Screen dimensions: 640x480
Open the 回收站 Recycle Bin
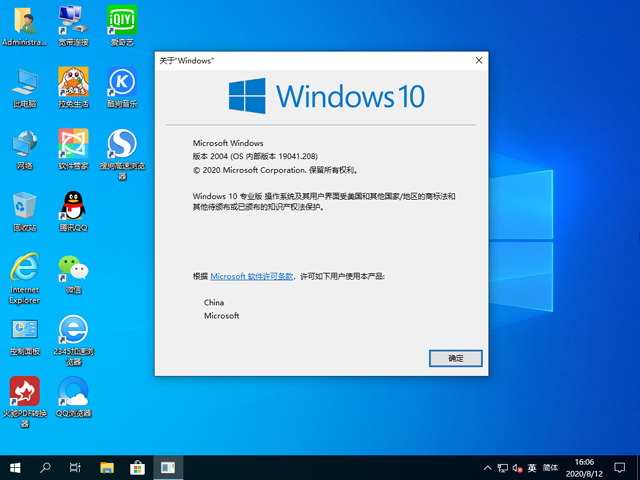point(24,212)
